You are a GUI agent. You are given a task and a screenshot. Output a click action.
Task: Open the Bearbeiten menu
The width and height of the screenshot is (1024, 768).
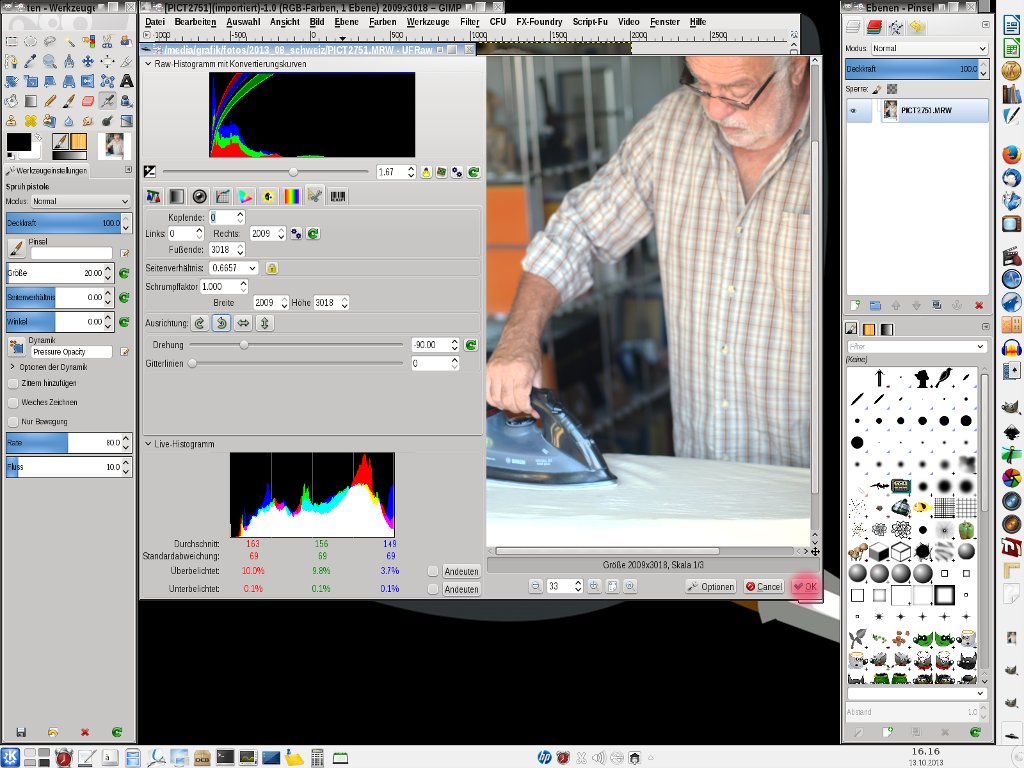pyautogui.click(x=195, y=22)
